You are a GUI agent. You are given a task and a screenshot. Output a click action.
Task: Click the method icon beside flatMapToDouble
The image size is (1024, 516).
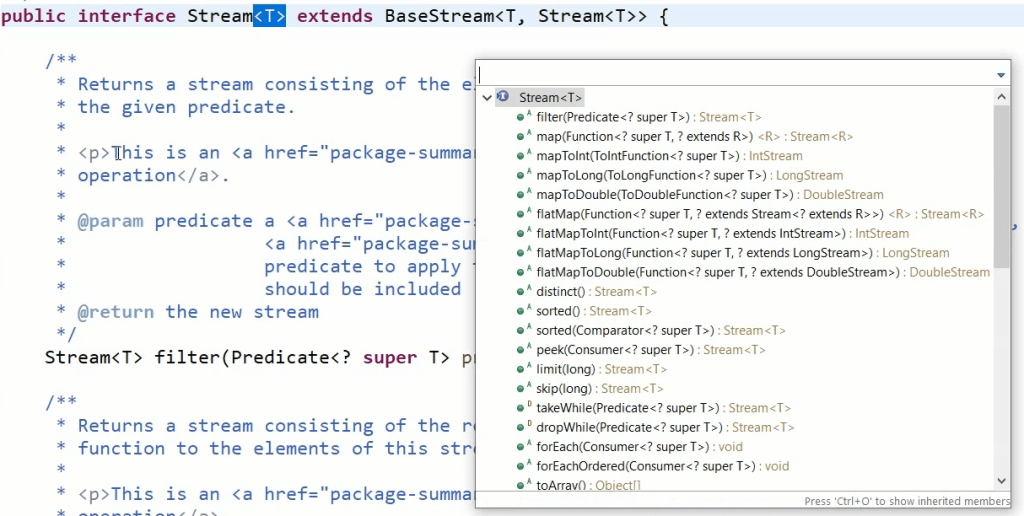click(x=524, y=272)
